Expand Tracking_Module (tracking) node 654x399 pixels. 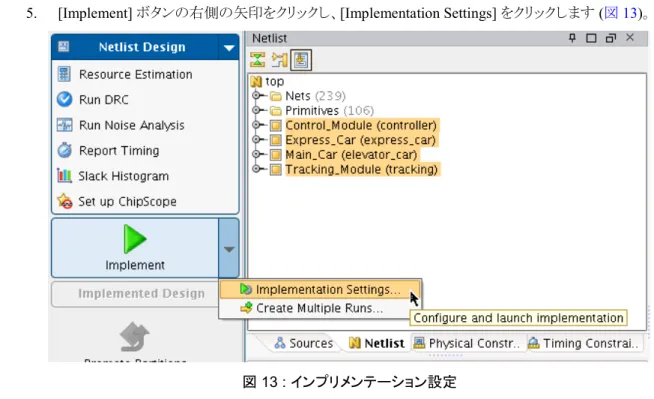[x=256, y=169]
